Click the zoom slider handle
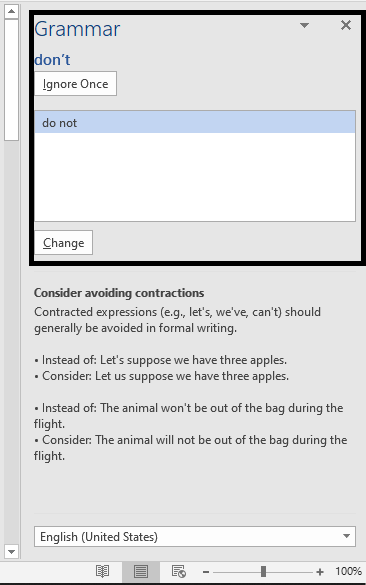 263,571
